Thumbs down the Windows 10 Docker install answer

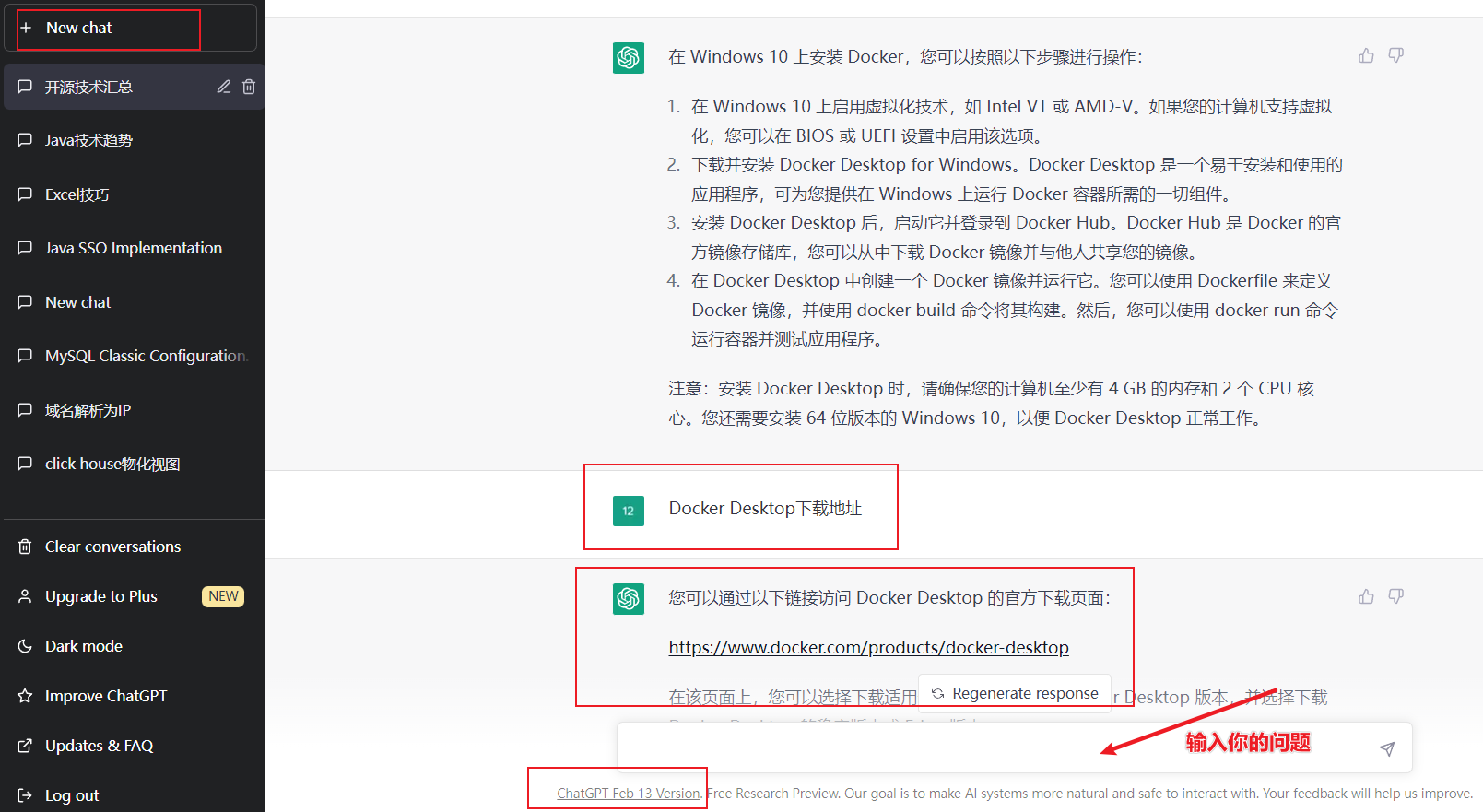click(1396, 55)
